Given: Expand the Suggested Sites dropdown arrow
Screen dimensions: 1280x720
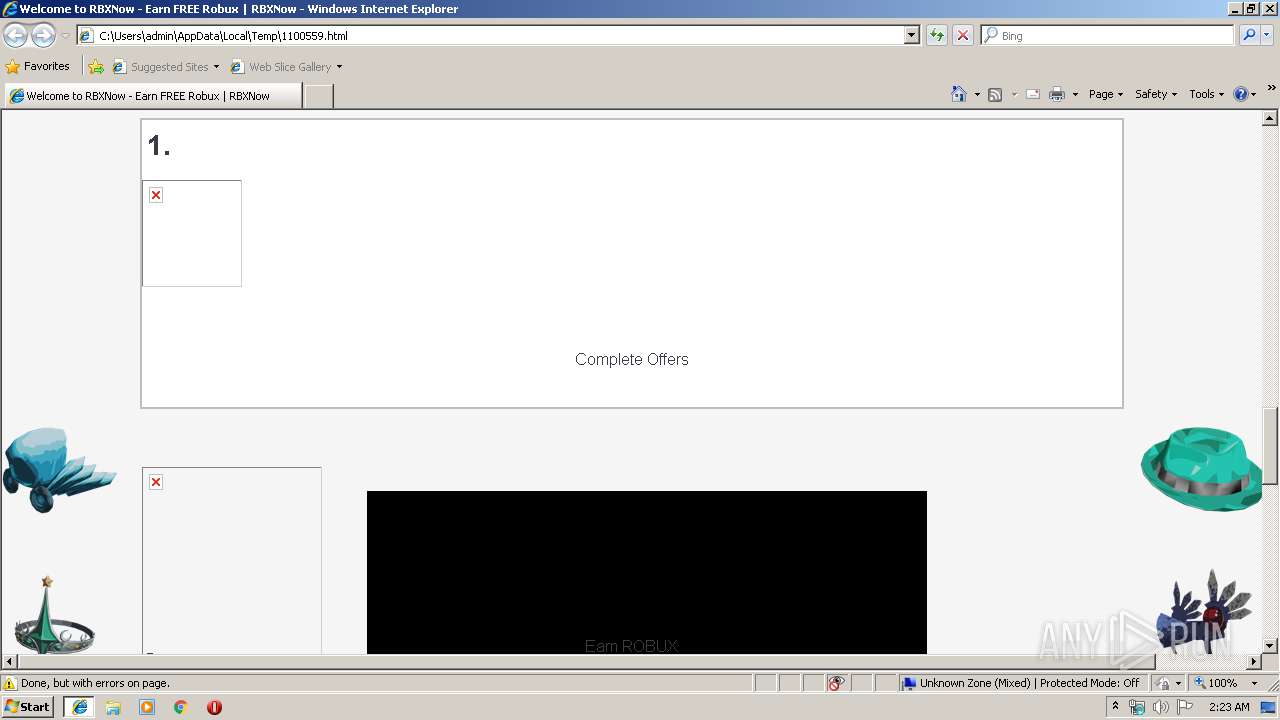Looking at the screenshot, I should pos(216,67).
